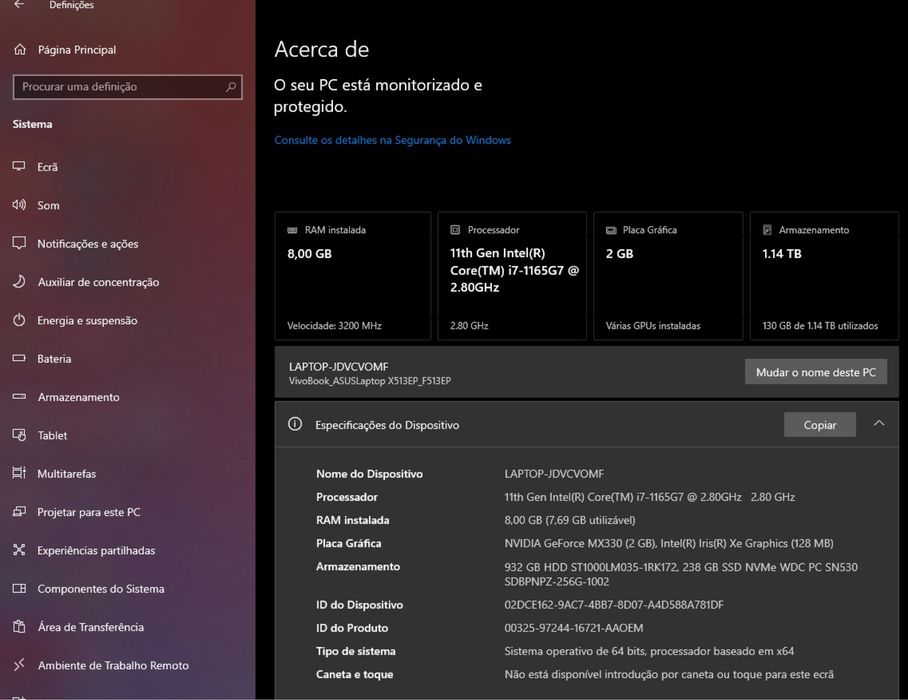This screenshot has width=908, height=700.
Task: Click the 8,00 GB (7,69 GB utilizável) value
Action: pyautogui.click(x=570, y=520)
